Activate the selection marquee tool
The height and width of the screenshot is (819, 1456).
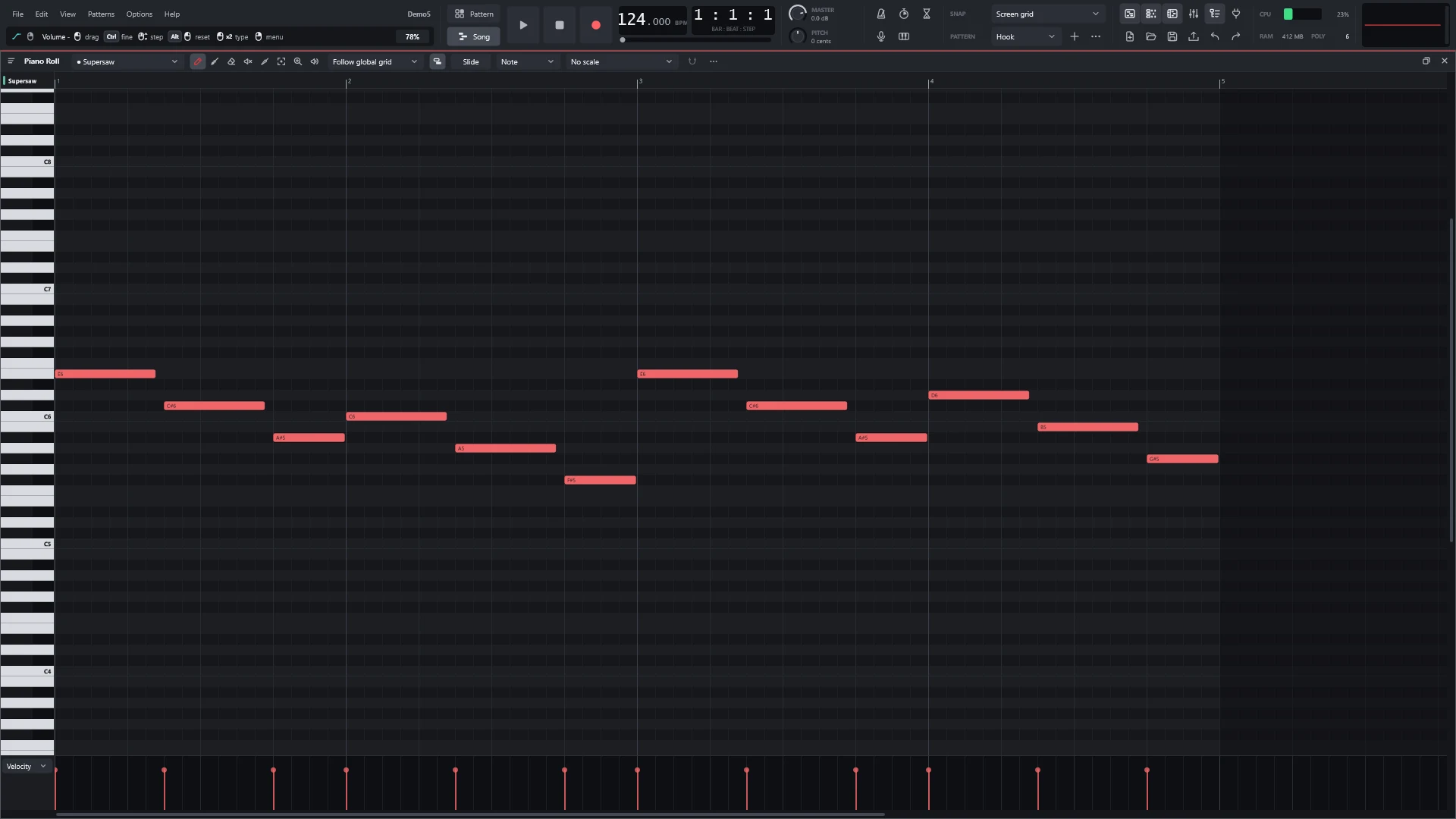281,61
